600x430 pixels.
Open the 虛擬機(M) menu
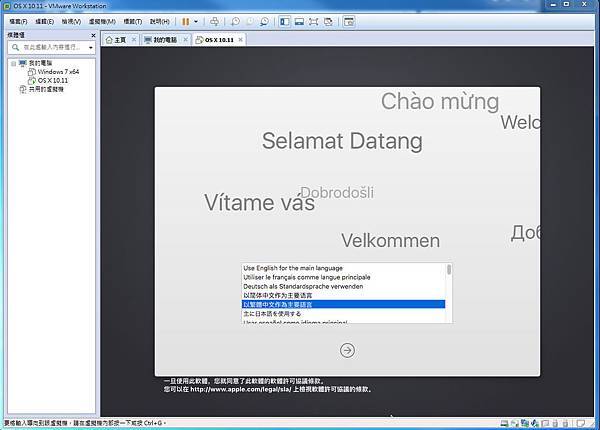(x=102, y=22)
